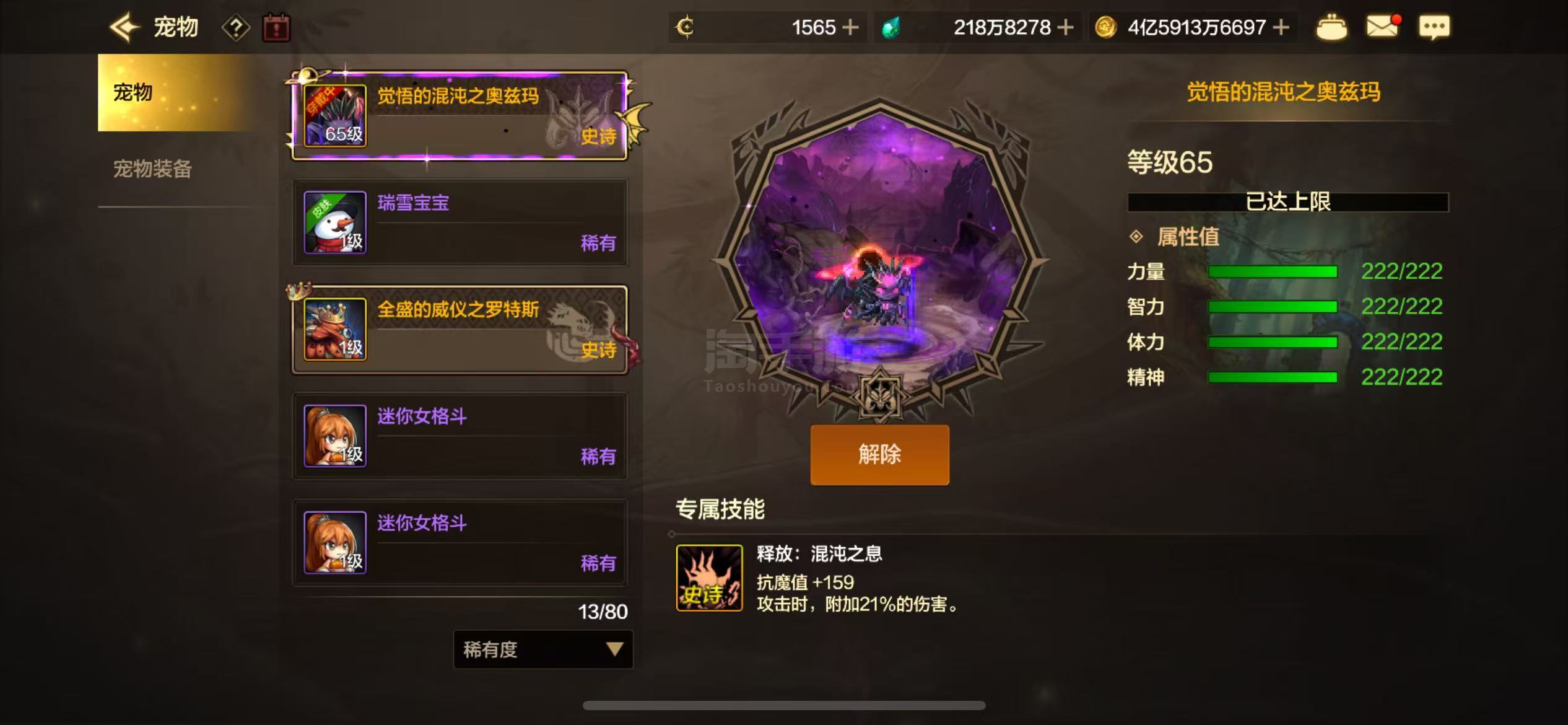1568x725 pixels.
Task: Add moon currency with the plus icon
Action: point(851,27)
